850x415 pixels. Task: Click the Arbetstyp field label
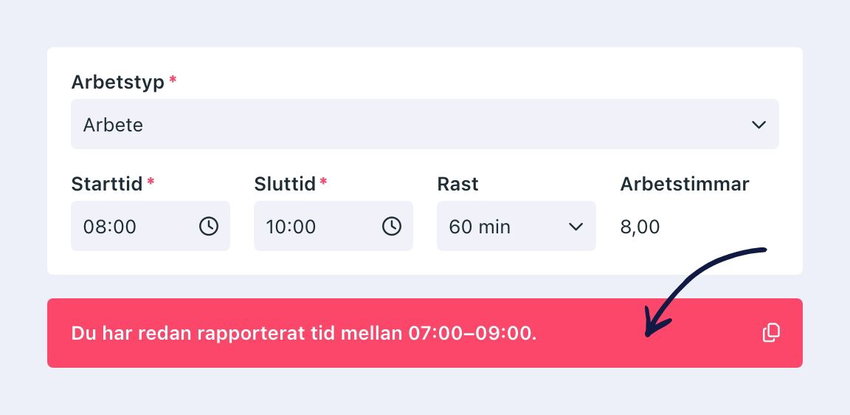(x=118, y=82)
